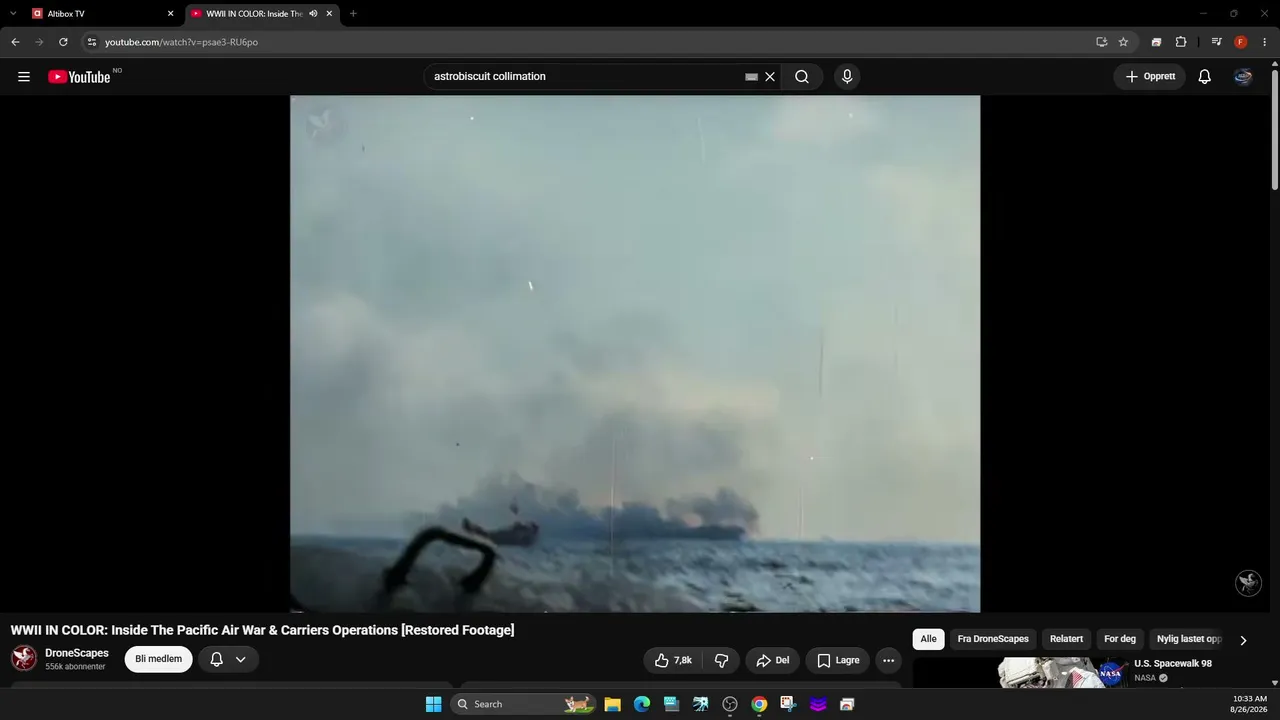Show more filter chips with right arrow
The height and width of the screenshot is (720, 1280).
pyautogui.click(x=1243, y=640)
